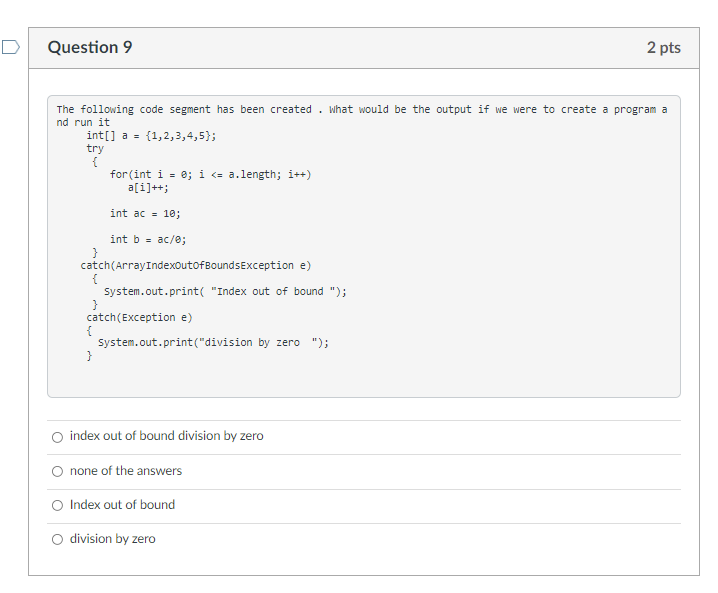This screenshot has height=593, width=718.
Task: Click the for loop code line
Action: (x=211, y=174)
